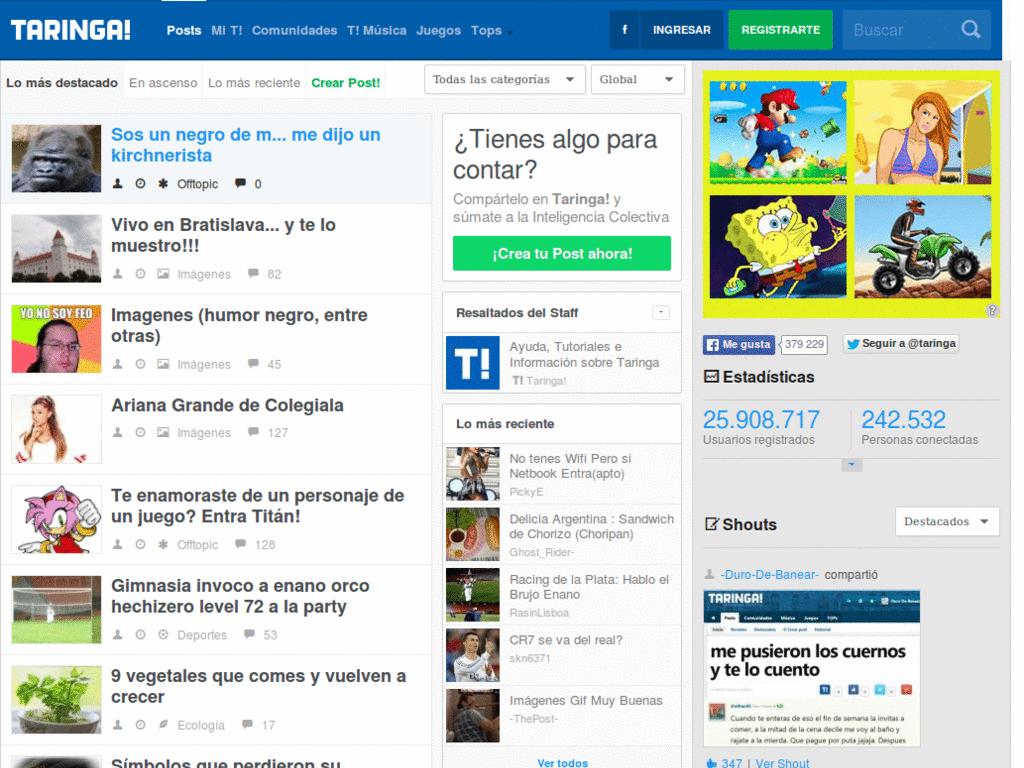The image size is (1024, 768).
Task: Switch to the En ascenso tab
Action: [x=163, y=83]
